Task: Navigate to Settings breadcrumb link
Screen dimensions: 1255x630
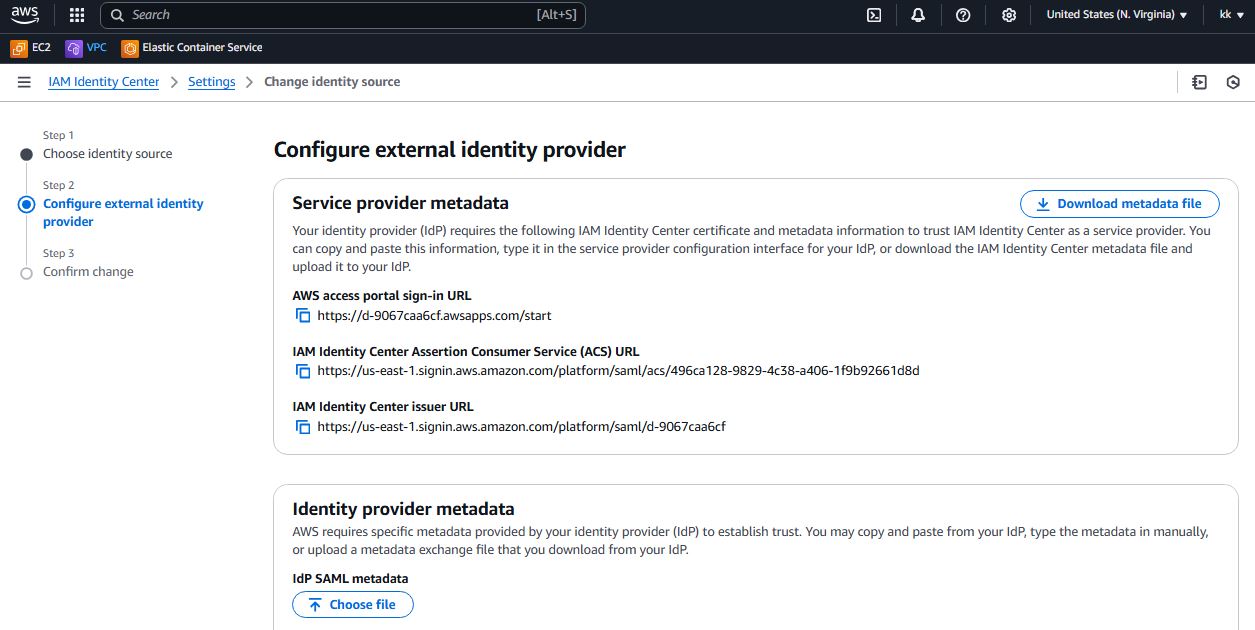Action: (212, 82)
